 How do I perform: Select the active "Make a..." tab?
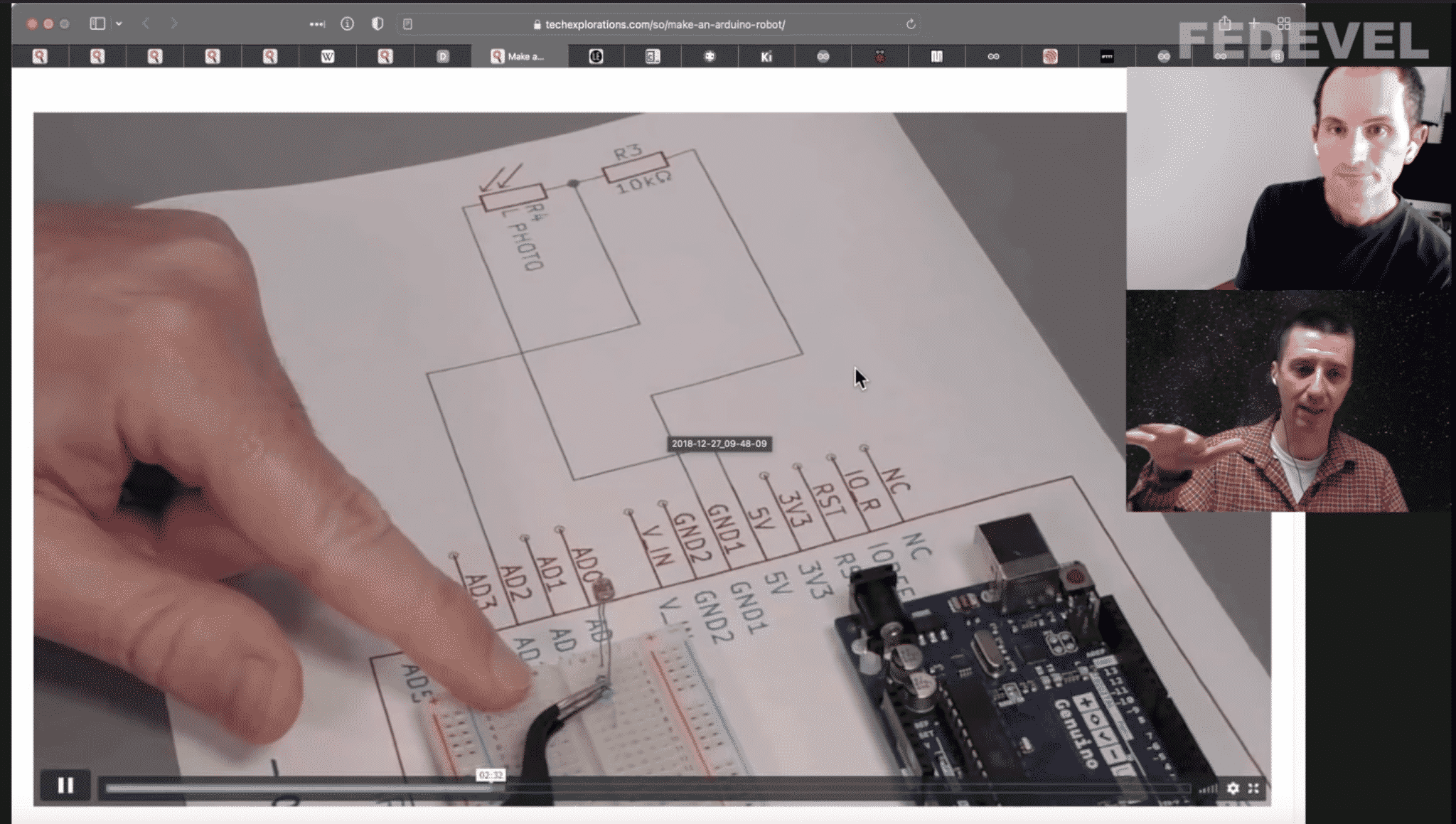point(519,56)
